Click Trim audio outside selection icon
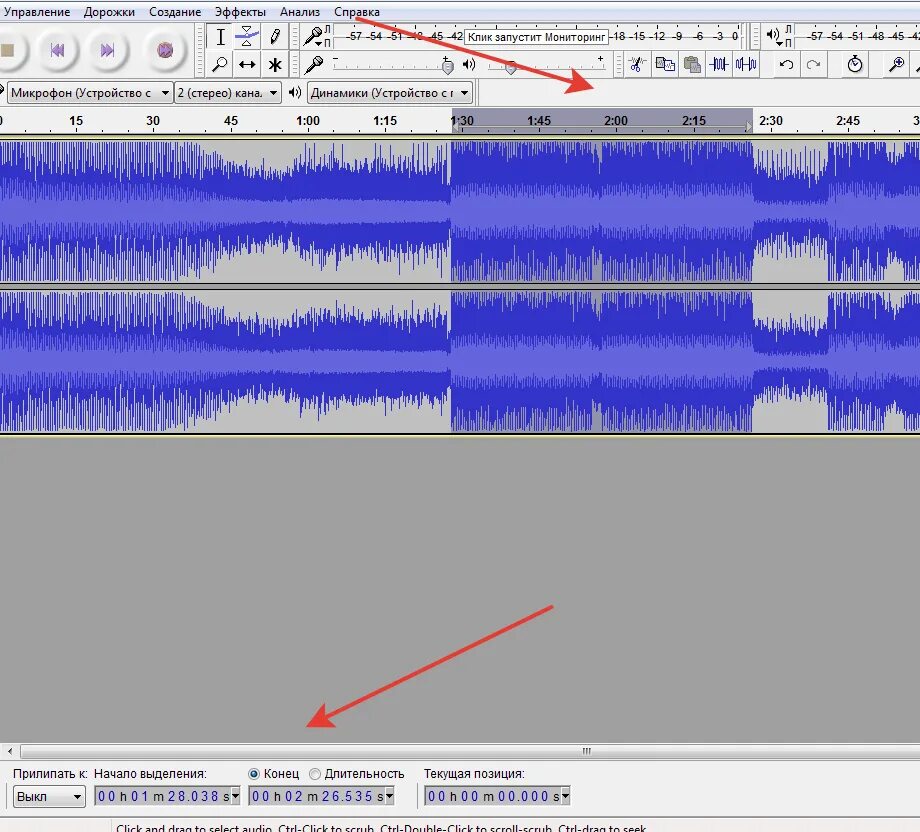 pos(719,64)
